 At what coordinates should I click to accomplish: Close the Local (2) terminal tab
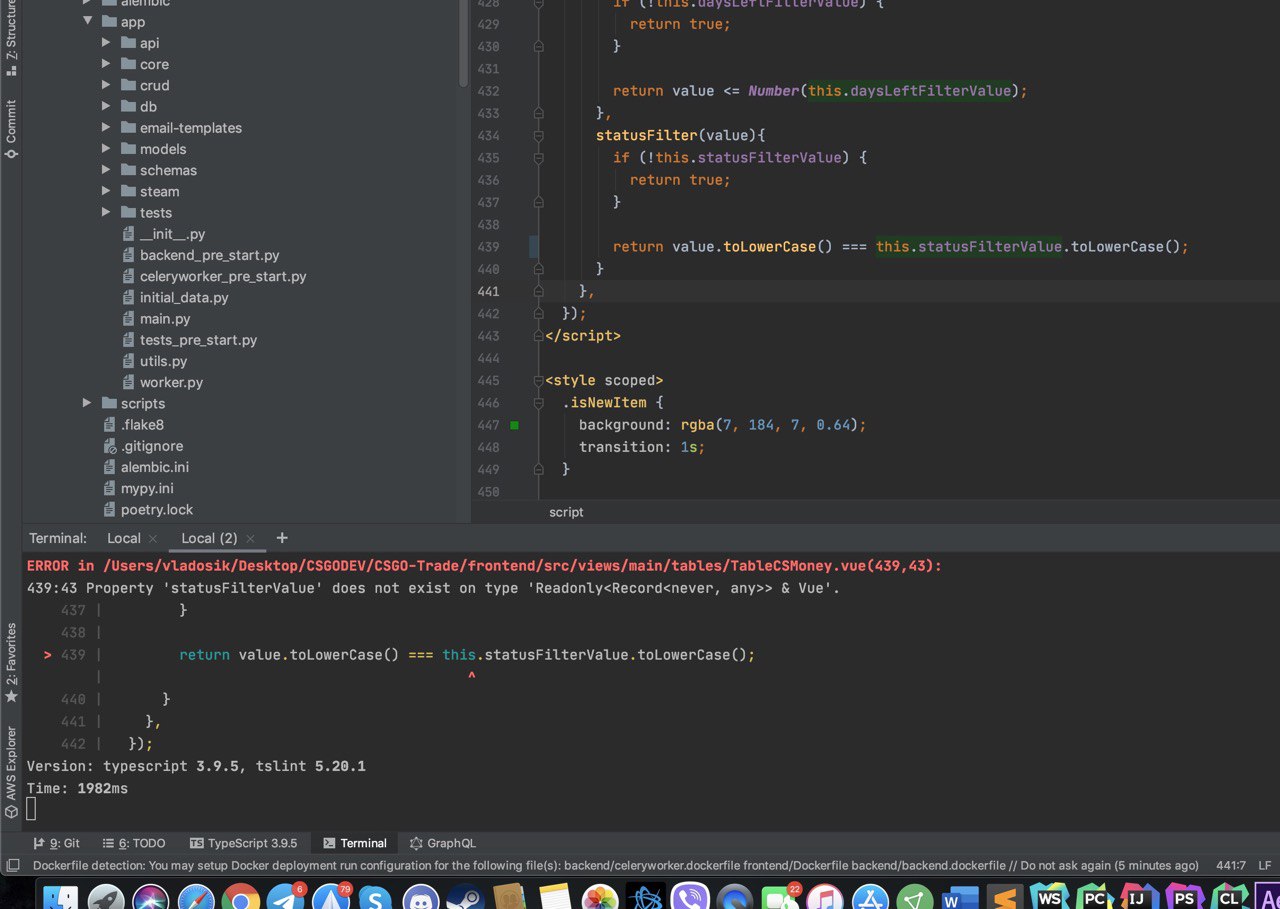(250, 539)
